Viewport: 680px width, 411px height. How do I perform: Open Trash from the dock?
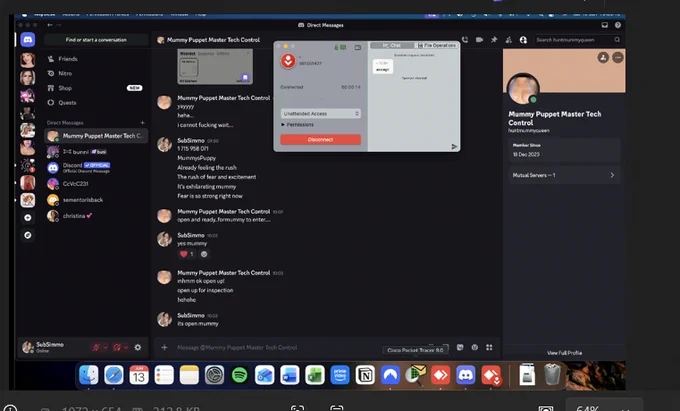pos(552,374)
